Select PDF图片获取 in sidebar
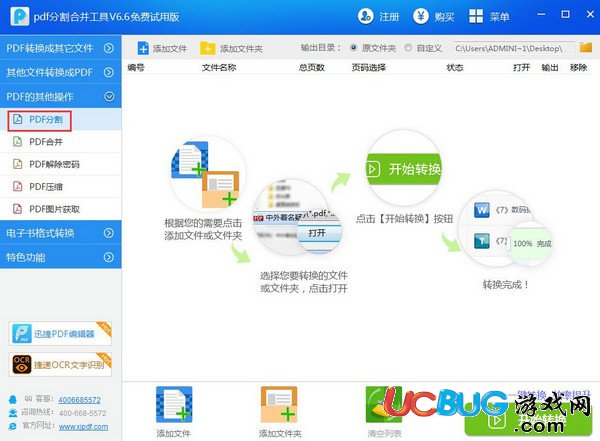This screenshot has width=600, height=441. 60,209
